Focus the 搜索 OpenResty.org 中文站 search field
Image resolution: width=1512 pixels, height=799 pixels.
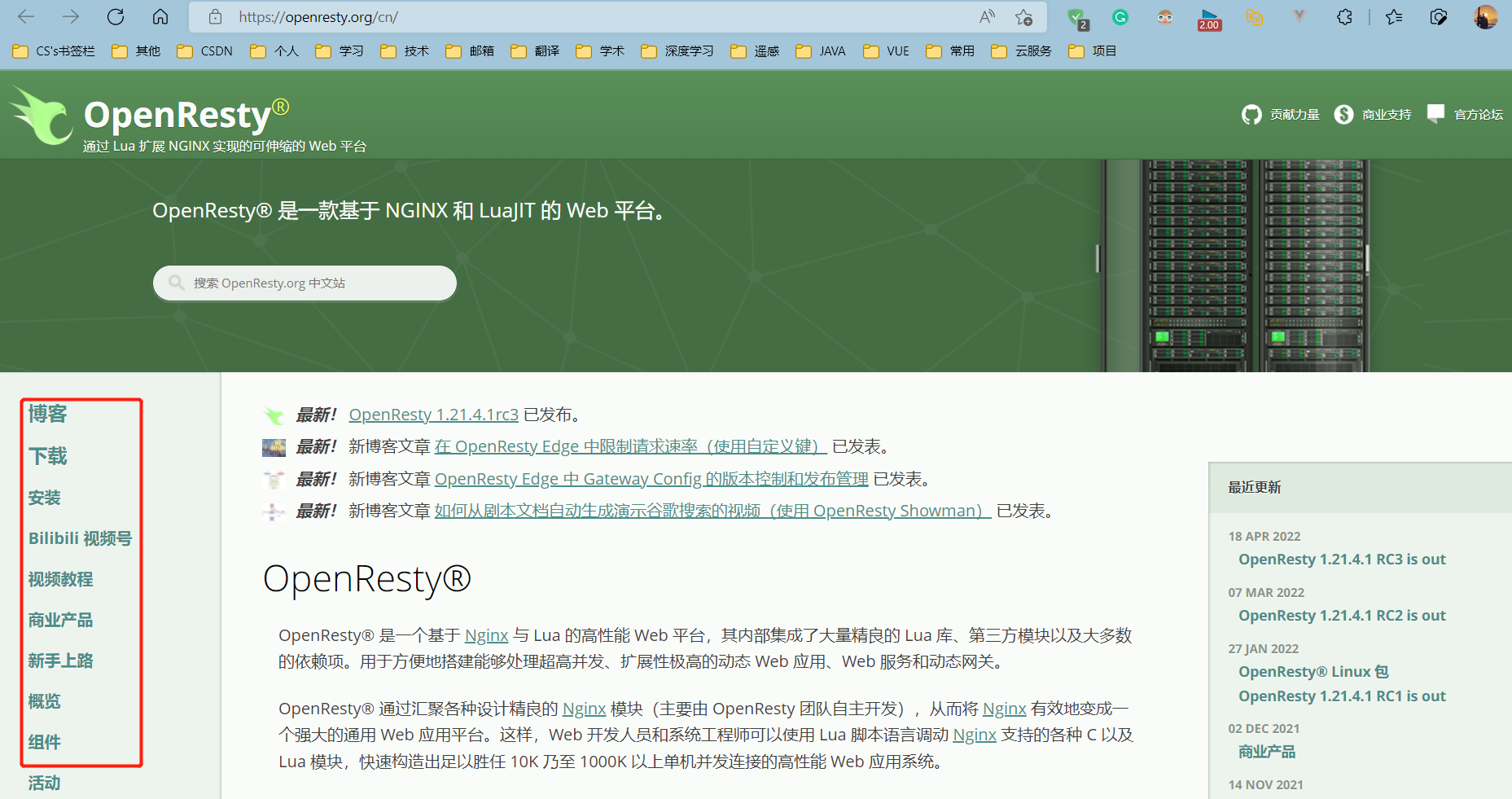click(305, 283)
